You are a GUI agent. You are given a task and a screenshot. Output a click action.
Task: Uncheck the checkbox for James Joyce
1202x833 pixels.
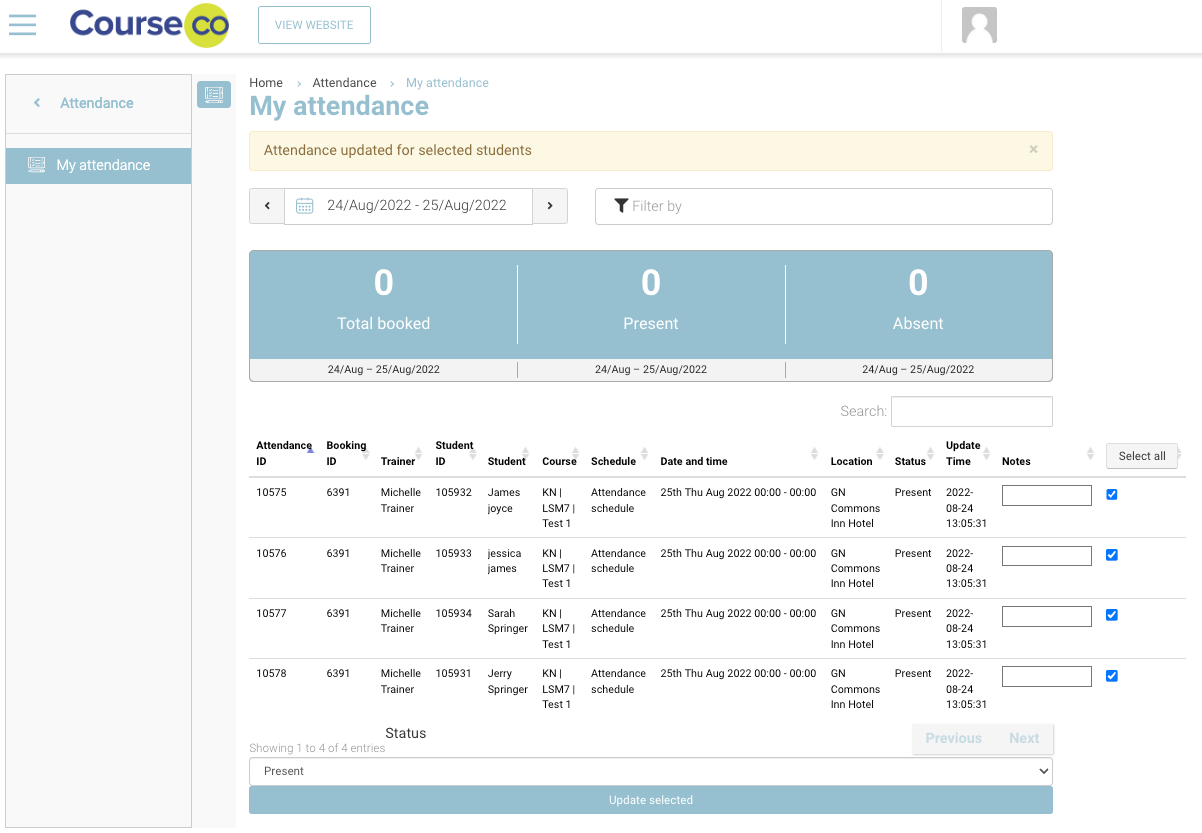pyautogui.click(x=1112, y=494)
